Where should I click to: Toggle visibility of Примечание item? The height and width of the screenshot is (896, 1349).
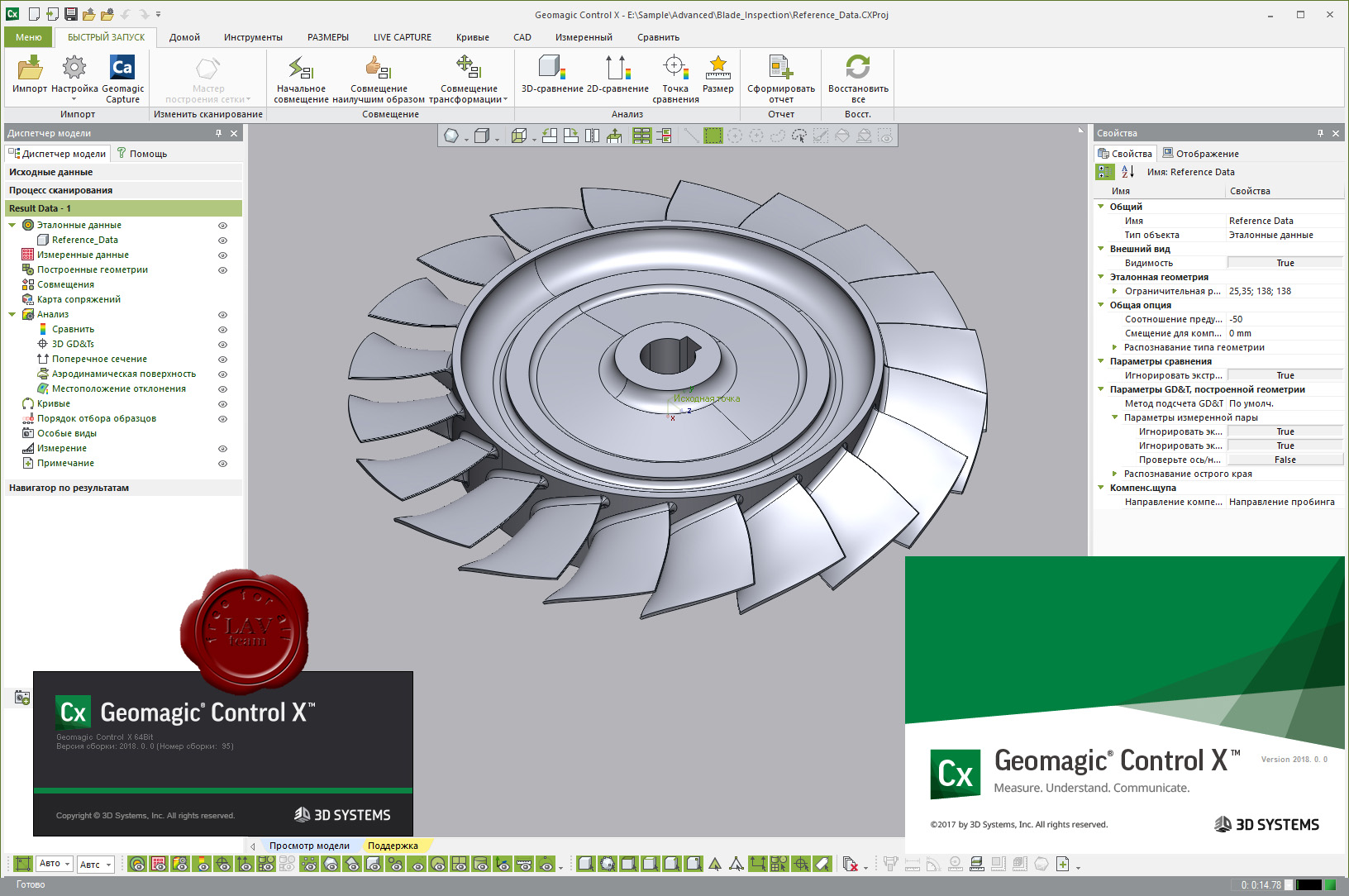click(x=222, y=463)
